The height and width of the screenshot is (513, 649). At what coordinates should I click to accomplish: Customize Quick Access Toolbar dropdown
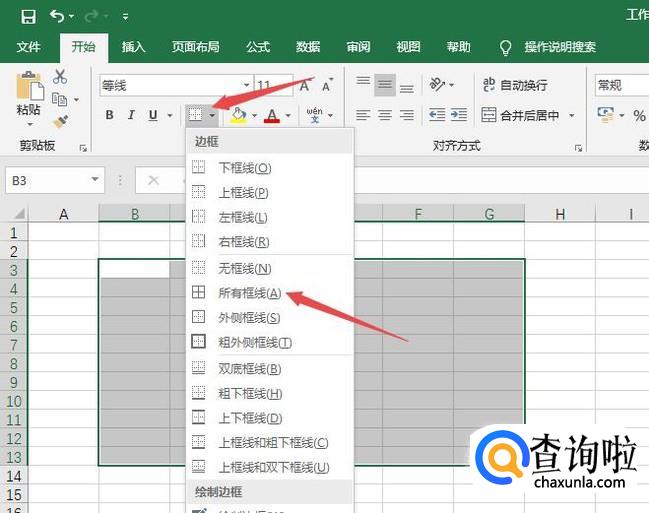[125, 17]
